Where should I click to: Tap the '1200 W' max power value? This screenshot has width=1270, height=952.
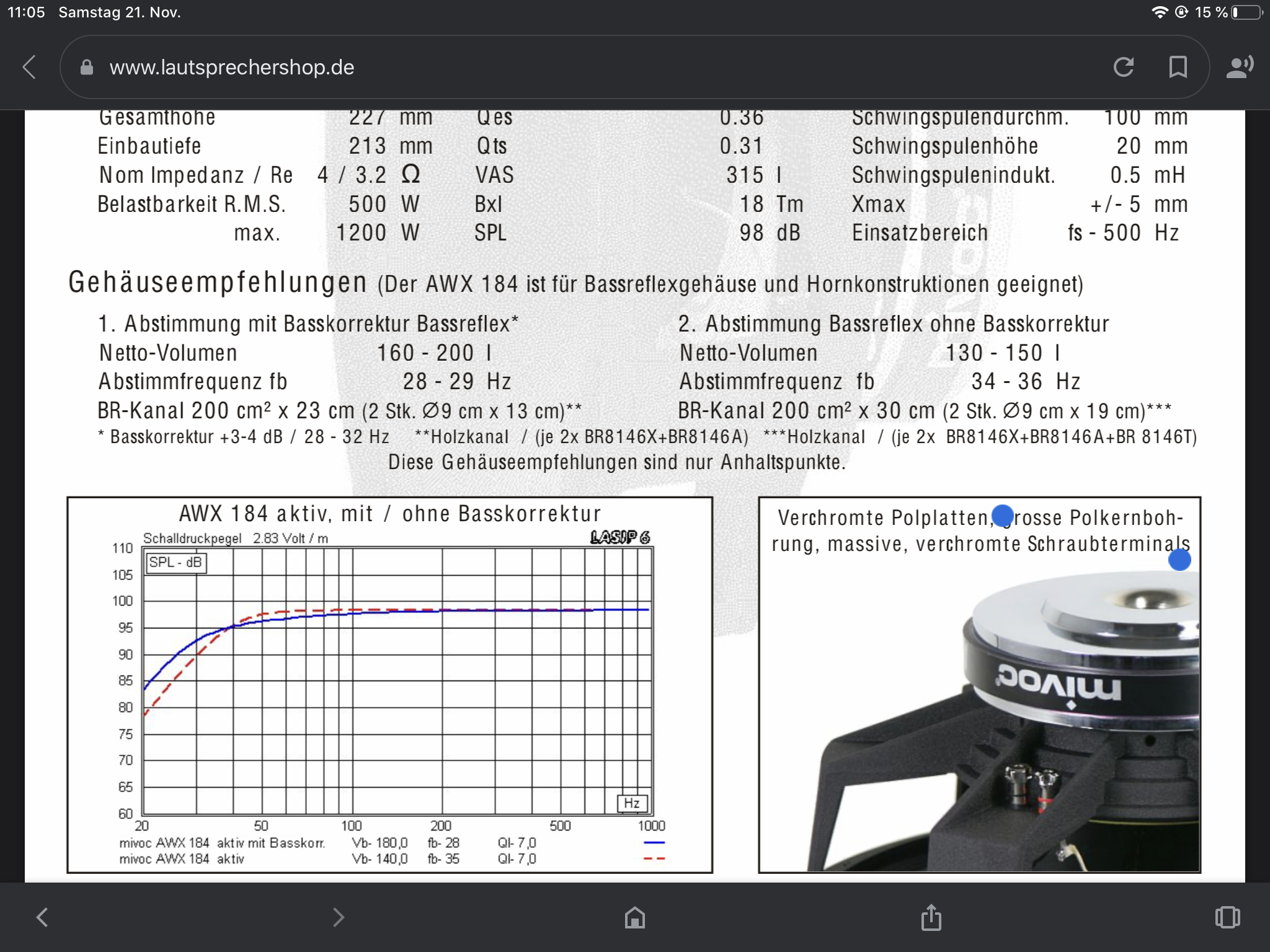click(378, 233)
